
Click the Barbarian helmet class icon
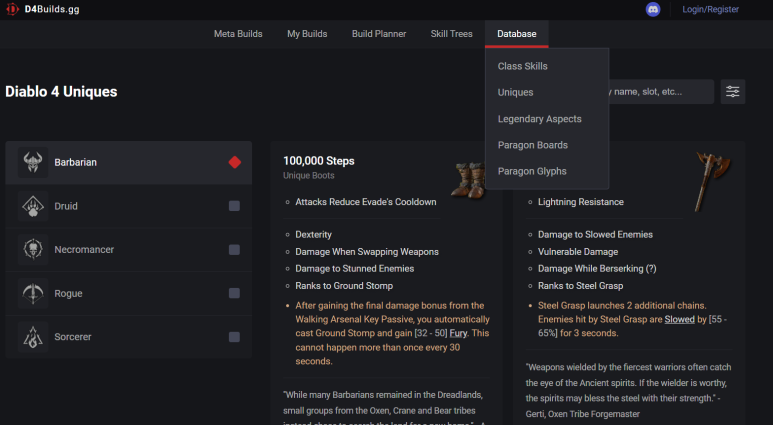[33, 162]
